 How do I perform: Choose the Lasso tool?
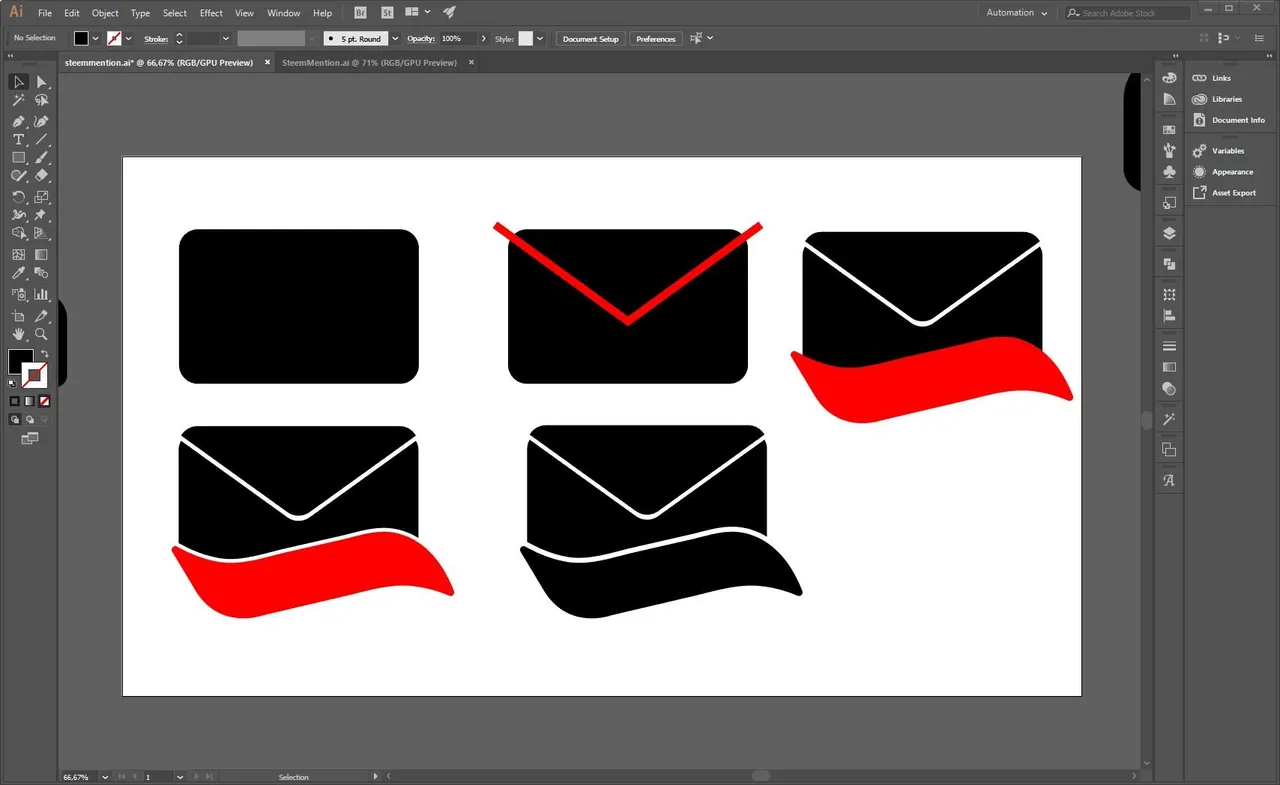click(x=42, y=101)
